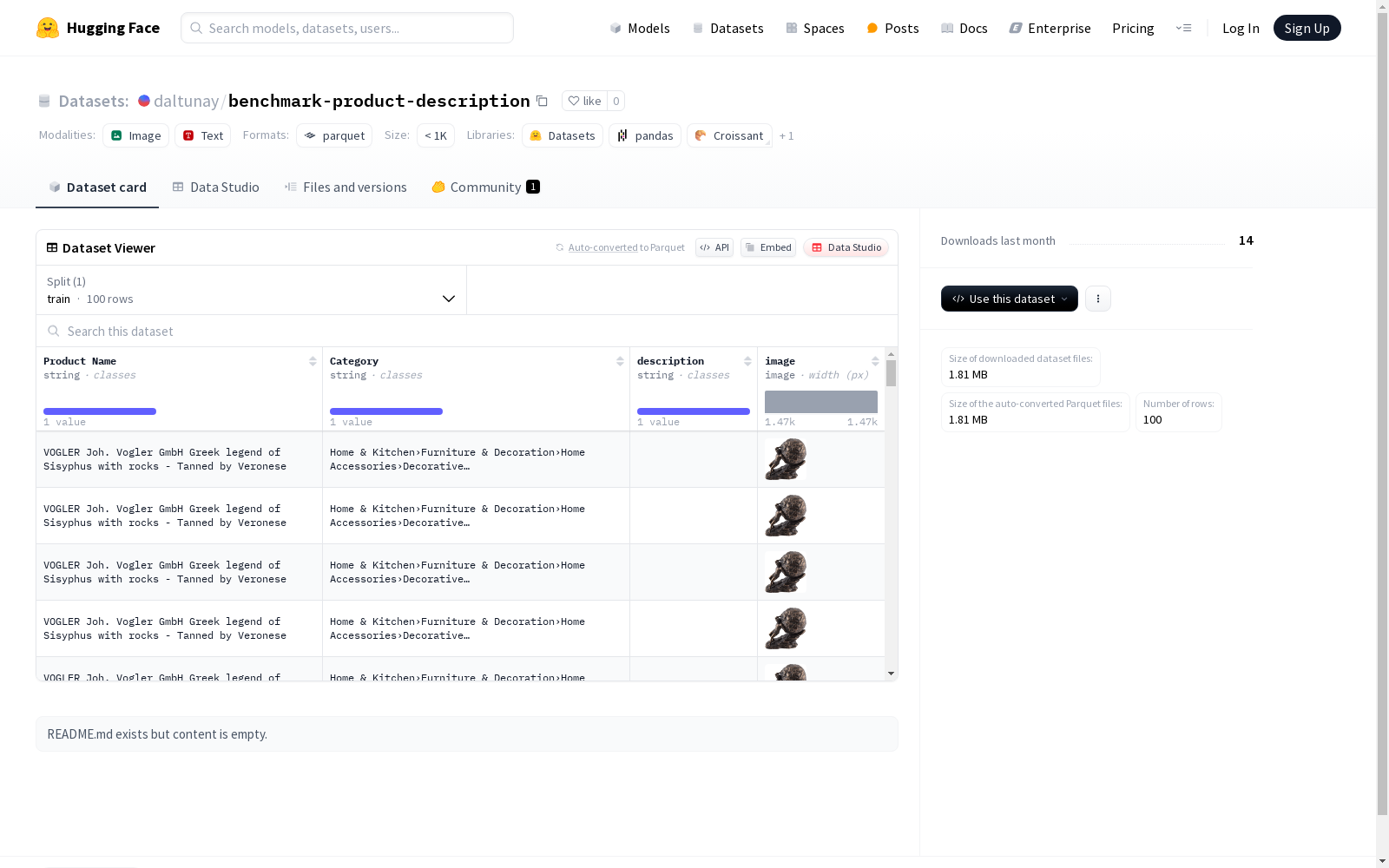This screenshot has width=1389, height=868.
Task: Click the like count 0
Action: click(x=616, y=101)
